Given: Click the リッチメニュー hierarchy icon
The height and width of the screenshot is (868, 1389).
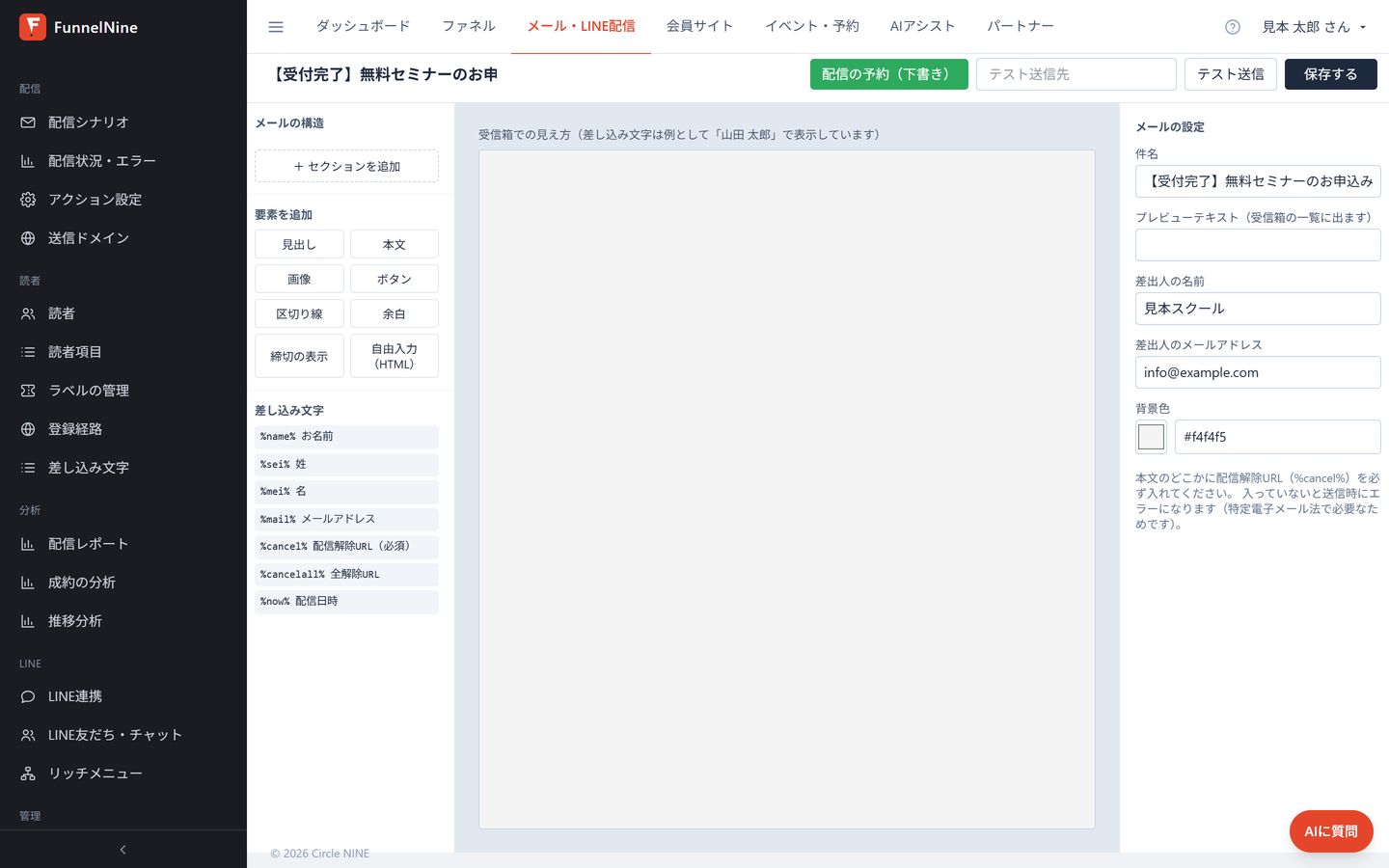Looking at the screenshot, I should (x=28, y=773).
